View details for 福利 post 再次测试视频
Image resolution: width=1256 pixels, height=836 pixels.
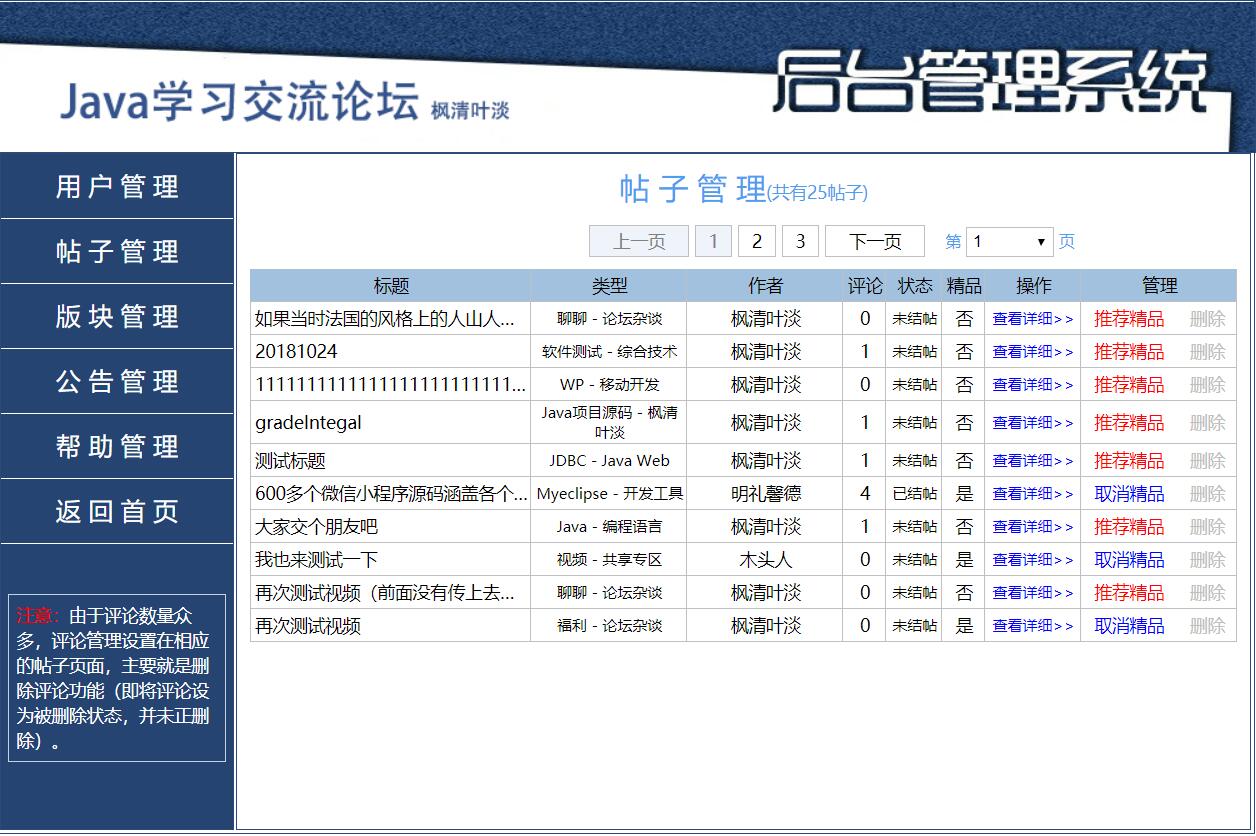(x=1033, y=626)
